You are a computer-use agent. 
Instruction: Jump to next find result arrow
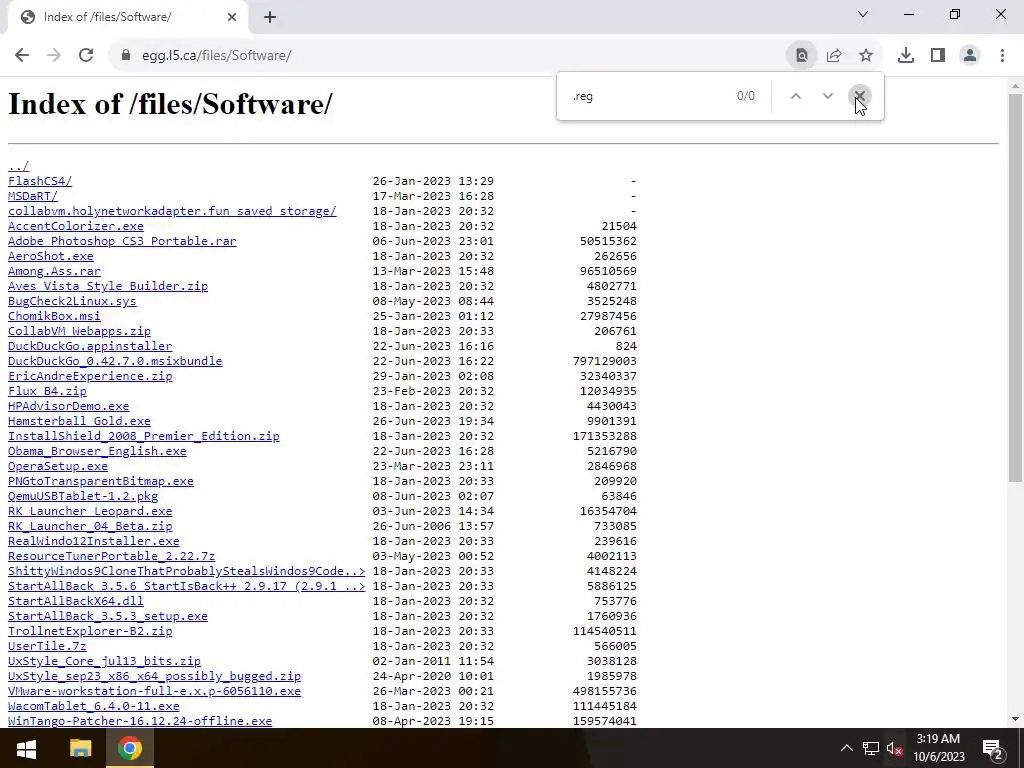tap(827, 96)
